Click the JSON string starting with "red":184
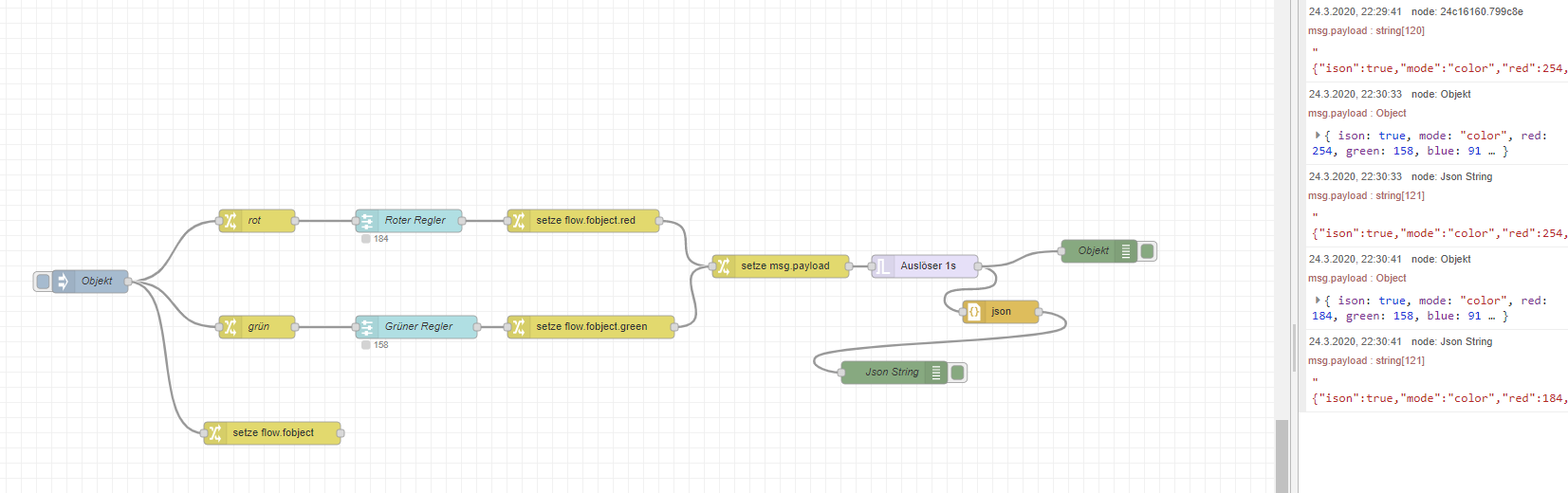The image size is (1568, 493). (1439, 399)
